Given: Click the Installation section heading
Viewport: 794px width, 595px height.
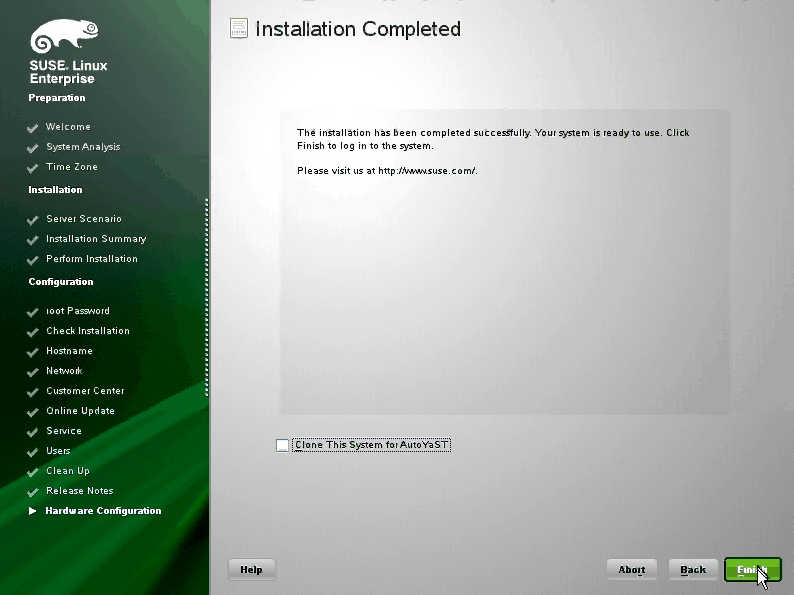Looking at the screenshot, I should coord(55,190).
